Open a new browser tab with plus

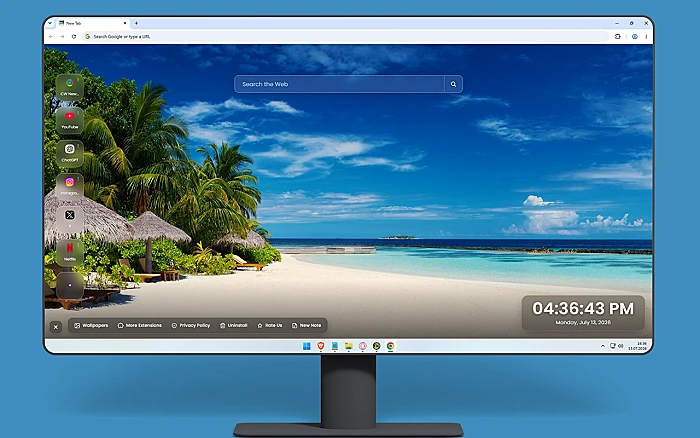(x=136, y=23)
